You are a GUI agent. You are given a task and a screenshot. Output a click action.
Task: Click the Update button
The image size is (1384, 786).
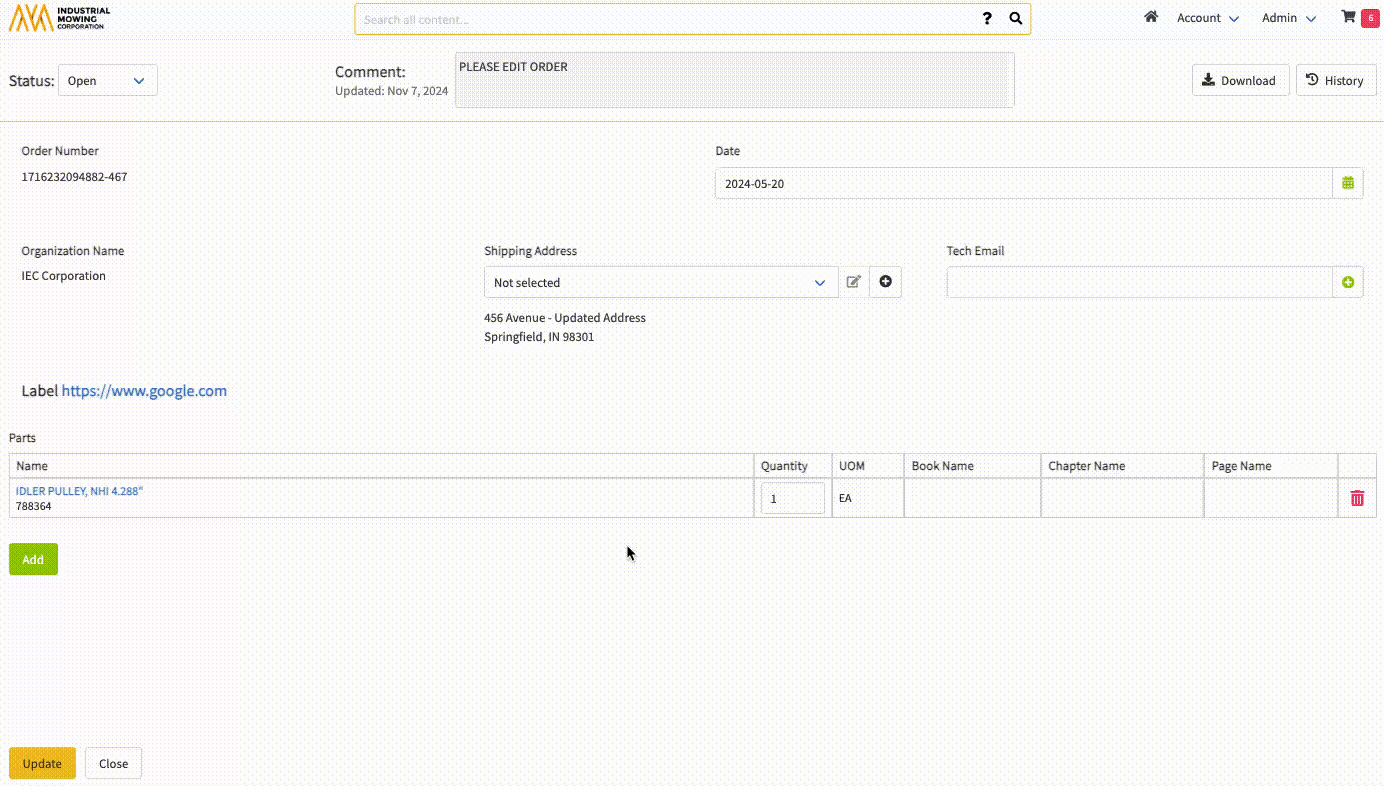[x=42, y=764]
